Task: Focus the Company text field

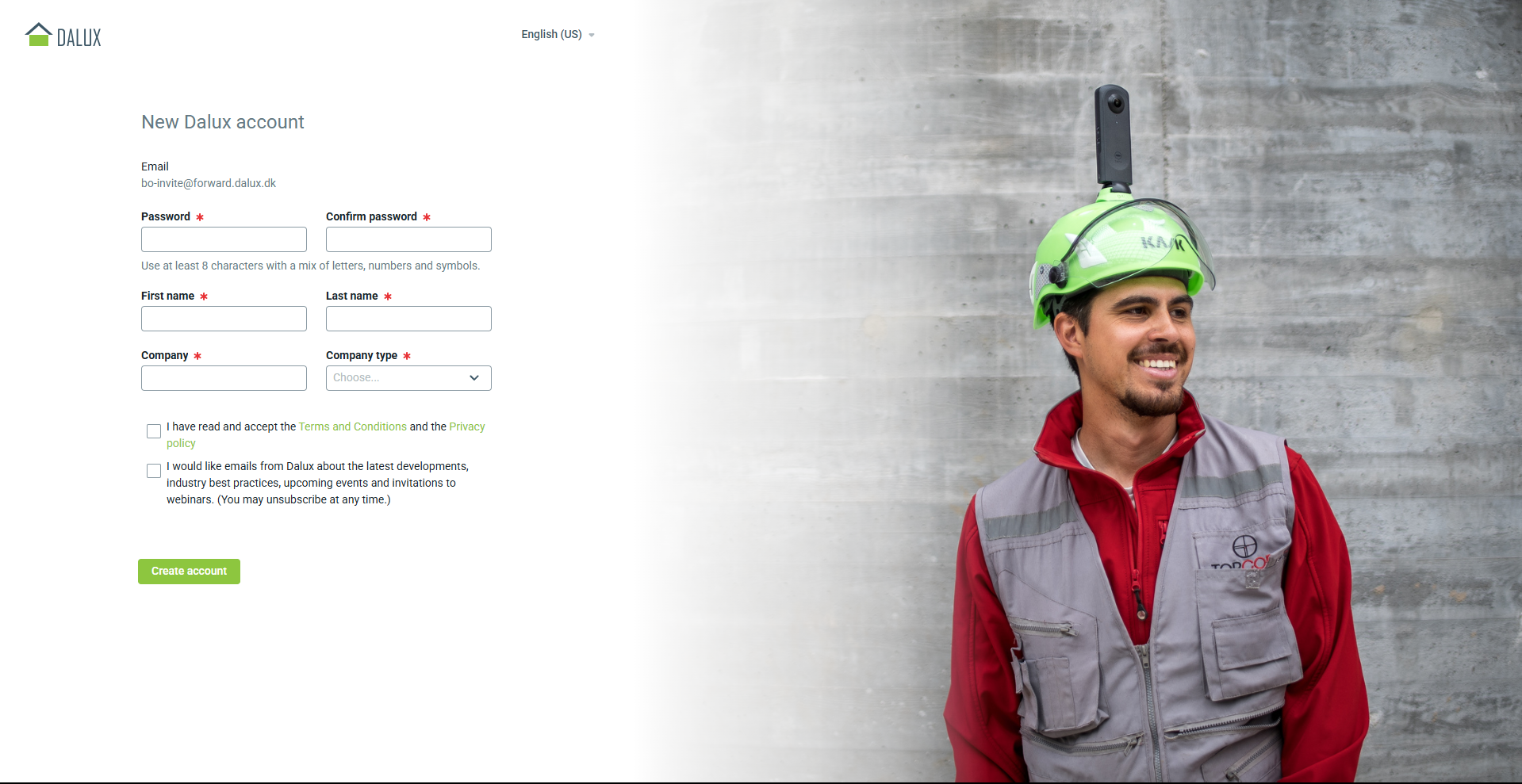Action: 224,378
